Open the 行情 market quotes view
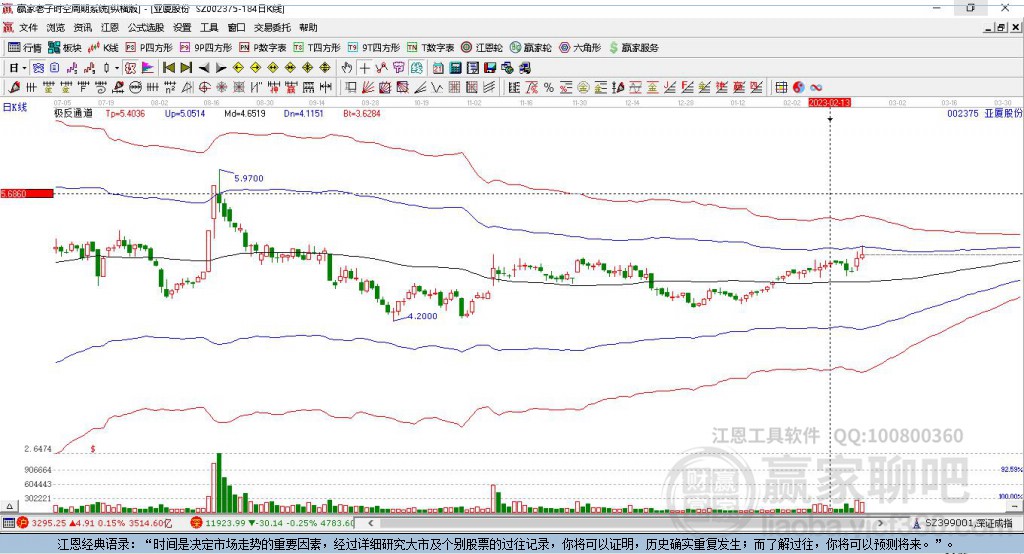Screen dimensions: 1024x554 (x=25, y=47)
